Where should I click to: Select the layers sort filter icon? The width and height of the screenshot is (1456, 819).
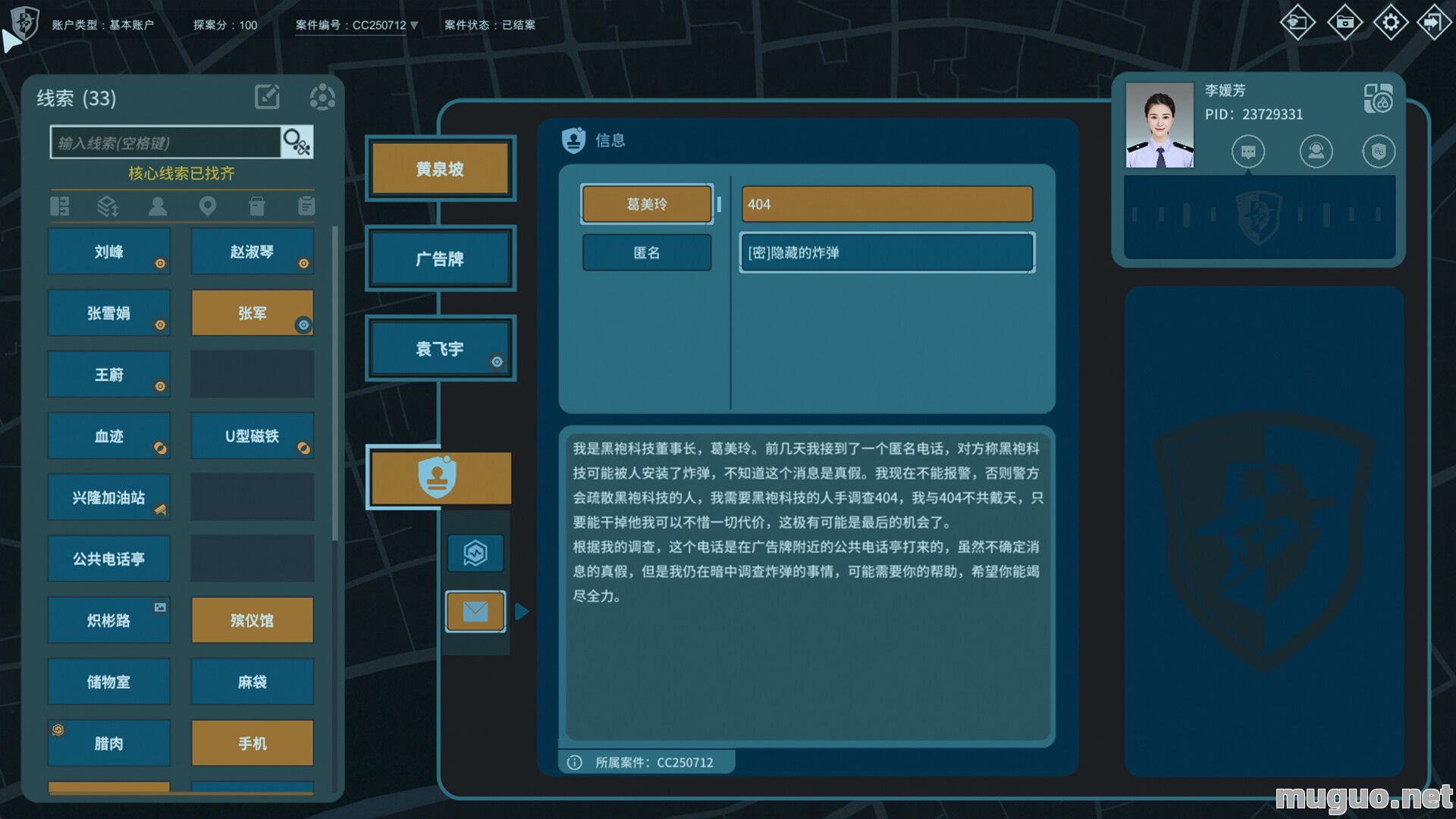(108, 206)
